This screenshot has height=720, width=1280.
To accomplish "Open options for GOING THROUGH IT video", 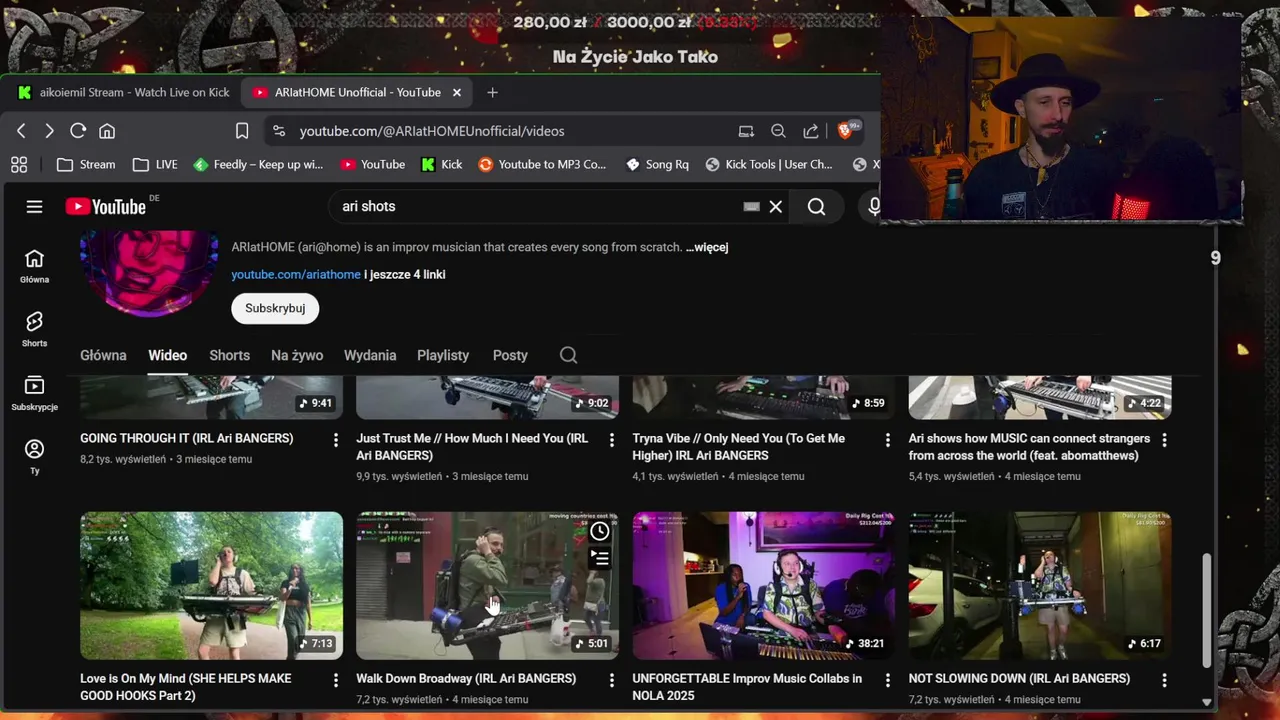I will [x=336, y=440].
